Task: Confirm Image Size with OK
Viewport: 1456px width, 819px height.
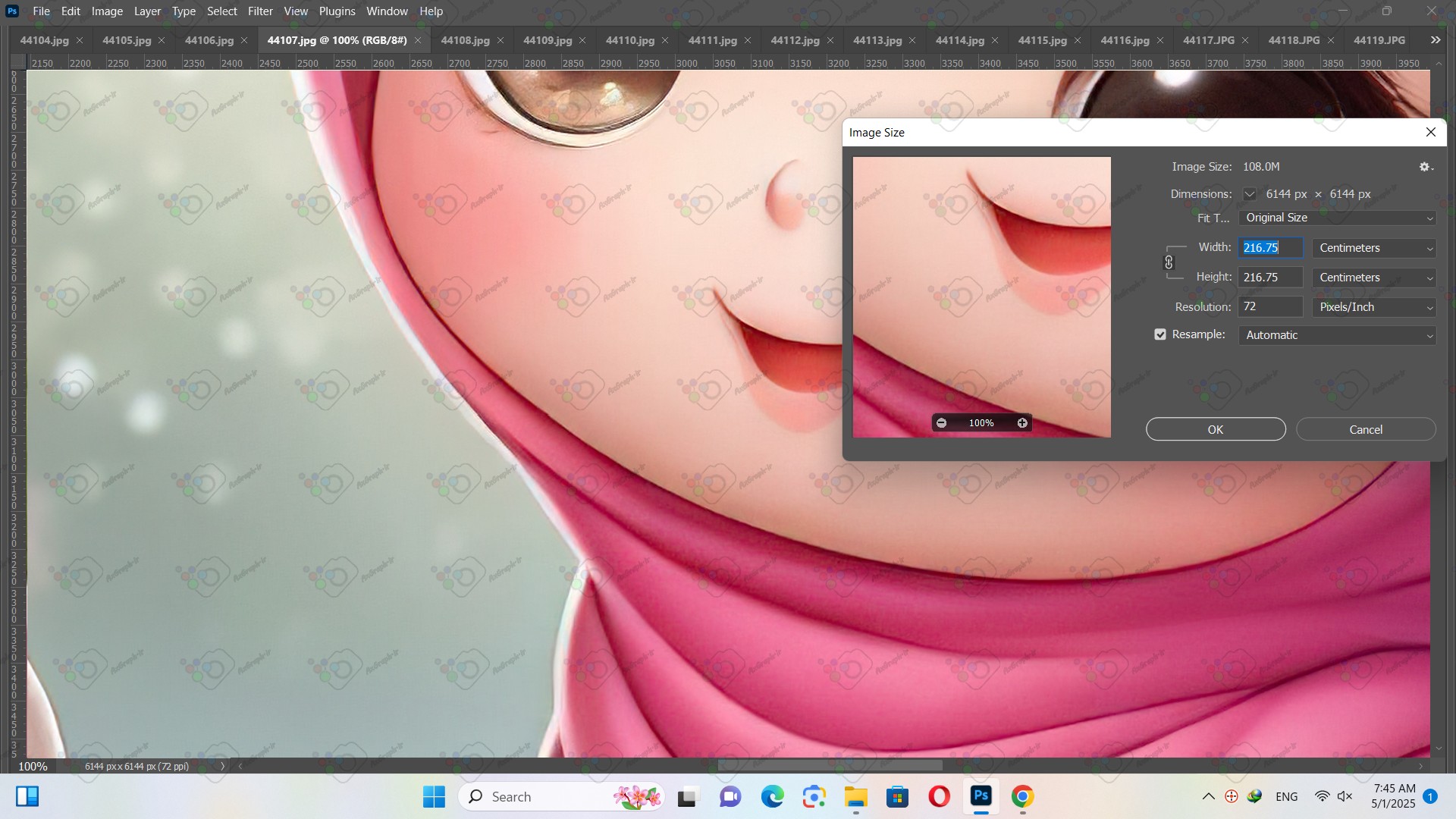Action: point(1216,429)
